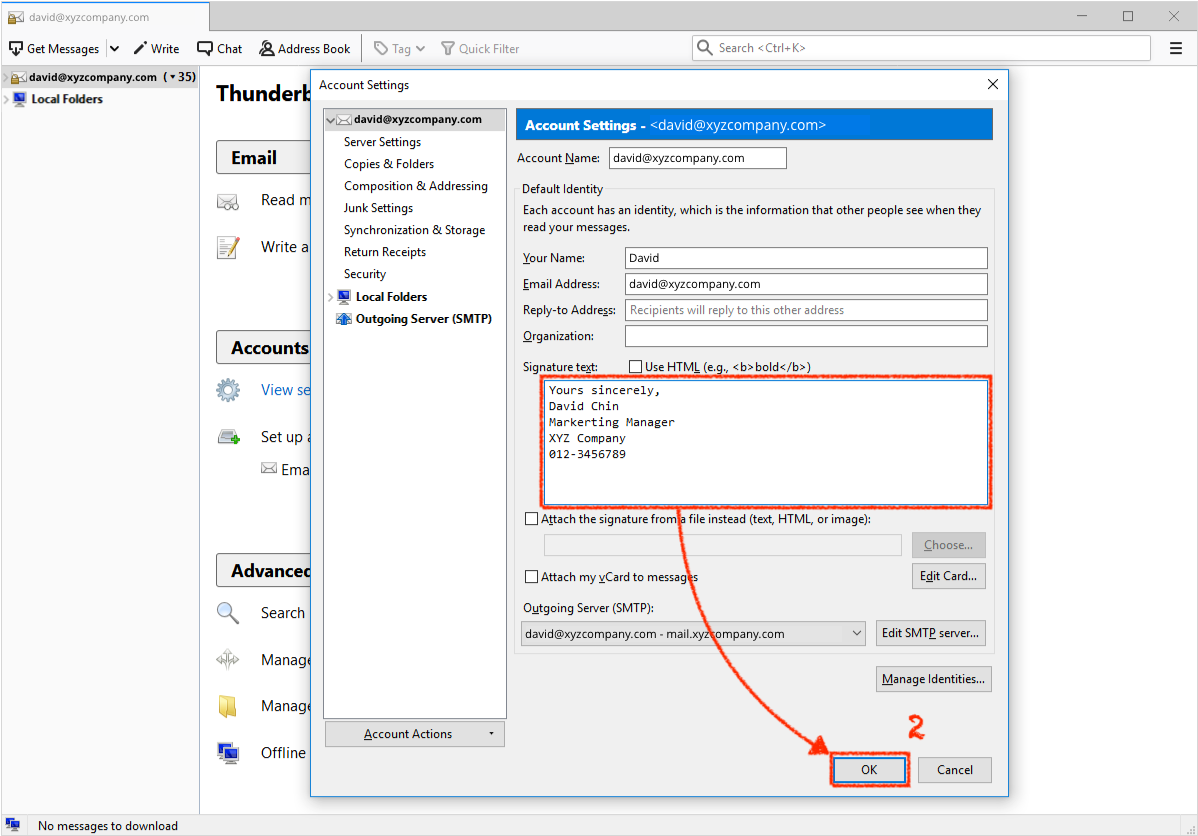
Task: Open the Get Messages dropdown arrow
Action: pos(114,48)
